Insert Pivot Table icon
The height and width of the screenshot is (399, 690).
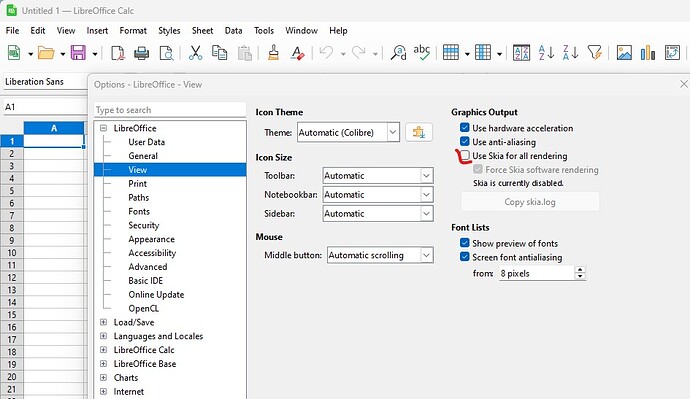tap(672, 53)
